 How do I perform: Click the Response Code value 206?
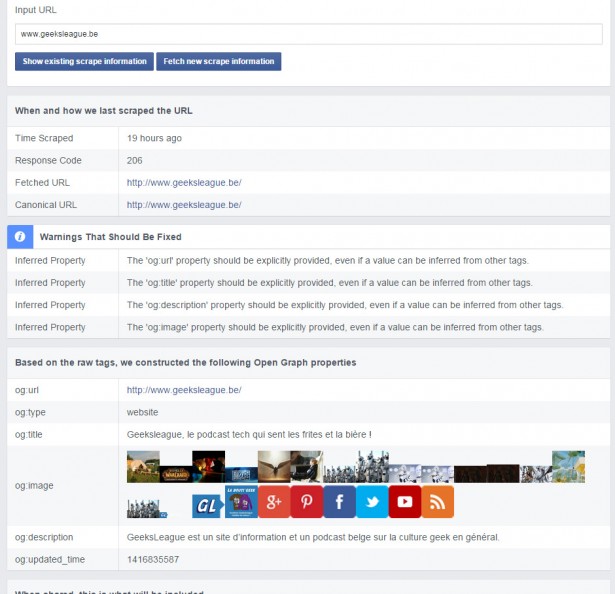click(x=135, y=161)
